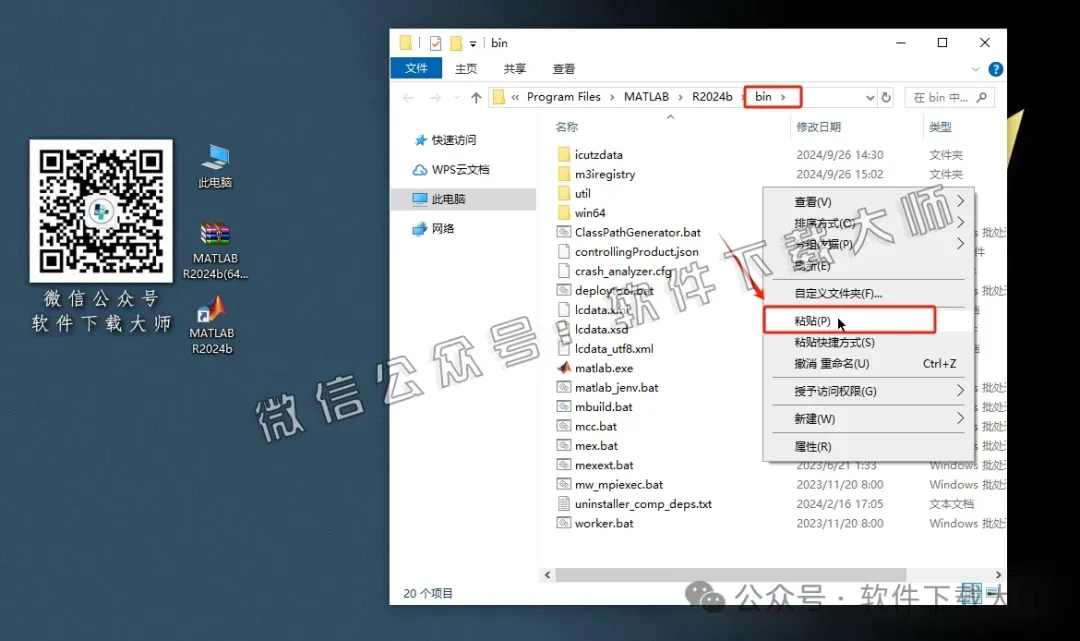Switch to the 查看 ribbon tab
The height and width of the screenshot is (641, 1080).
[x=563, y=69]
